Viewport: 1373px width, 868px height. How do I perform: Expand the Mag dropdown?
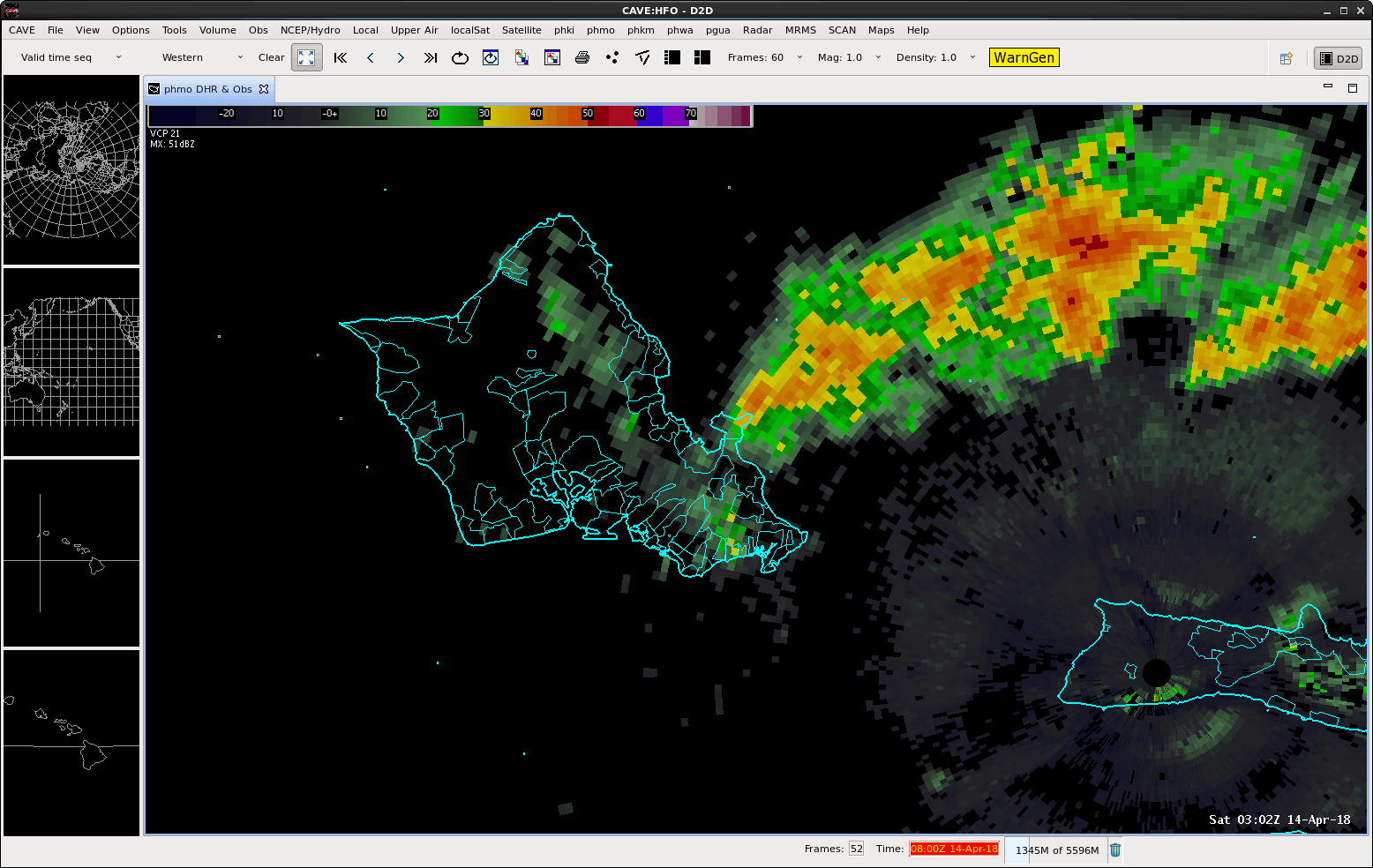point(878,57)
